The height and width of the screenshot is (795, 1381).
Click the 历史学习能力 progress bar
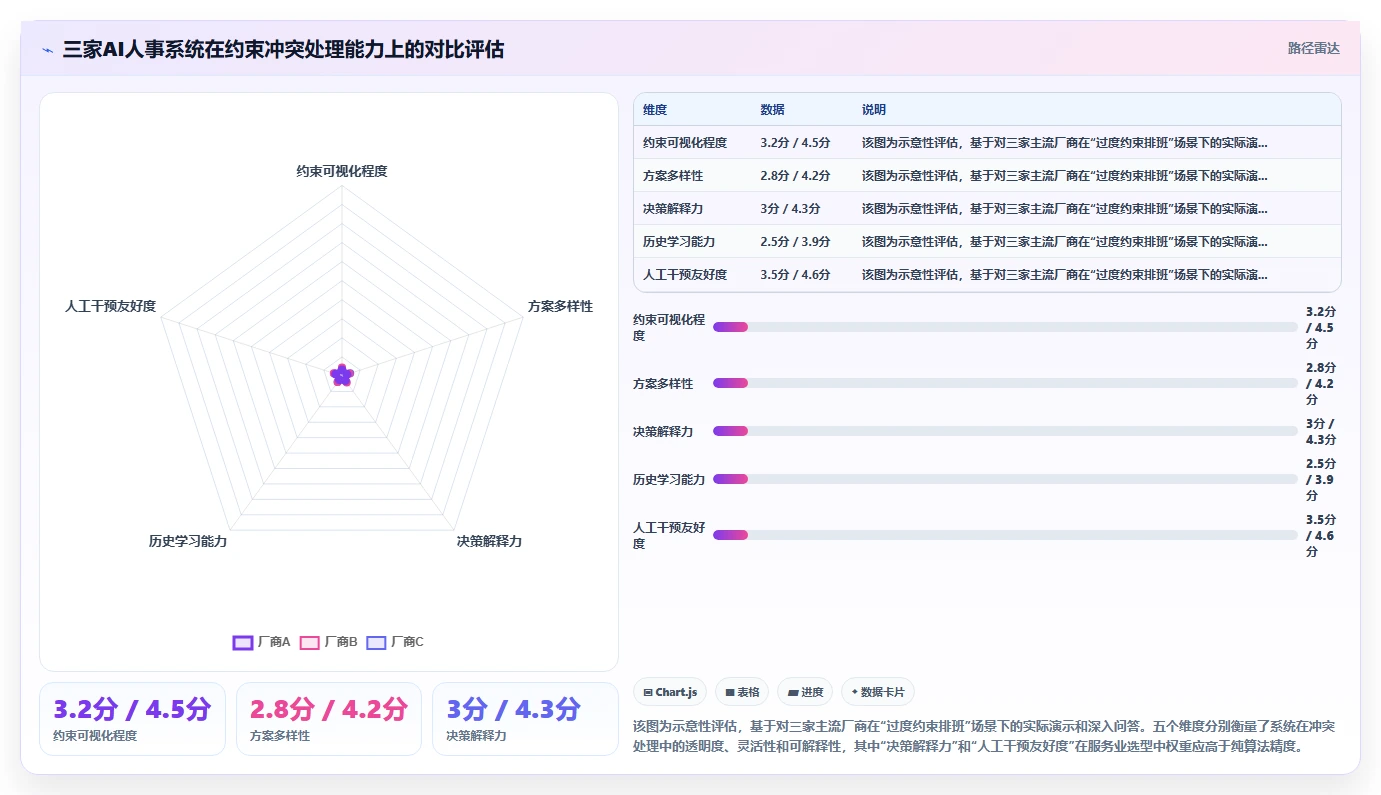point(1005,479)
